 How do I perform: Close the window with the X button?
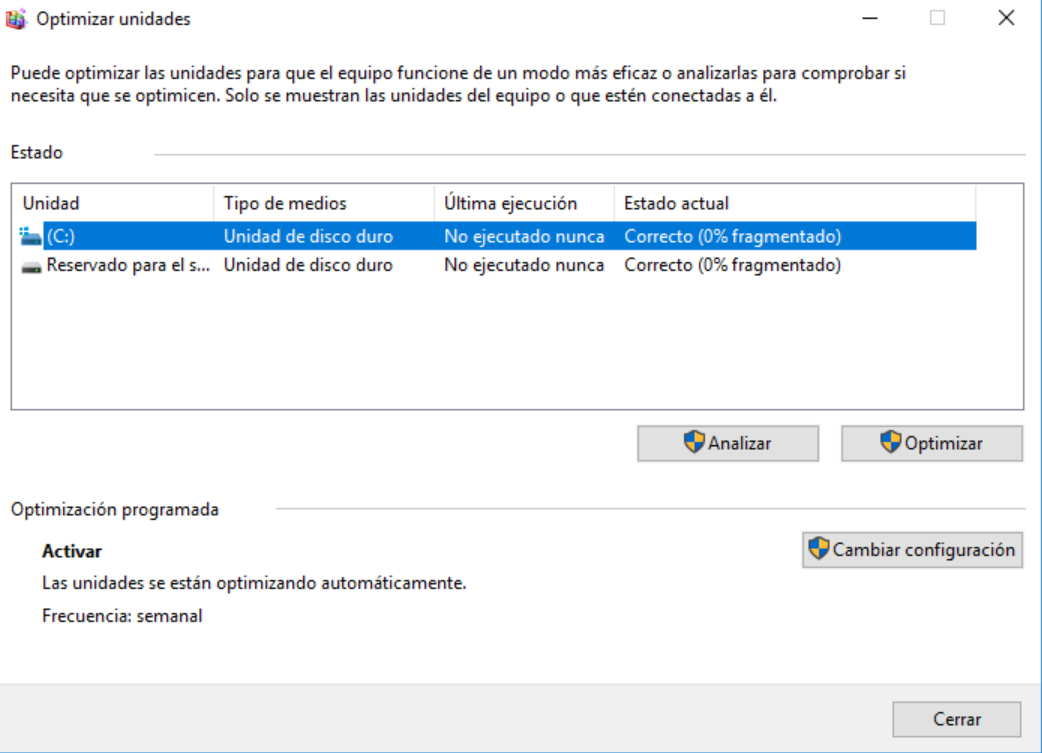(x=1006, y=19)
